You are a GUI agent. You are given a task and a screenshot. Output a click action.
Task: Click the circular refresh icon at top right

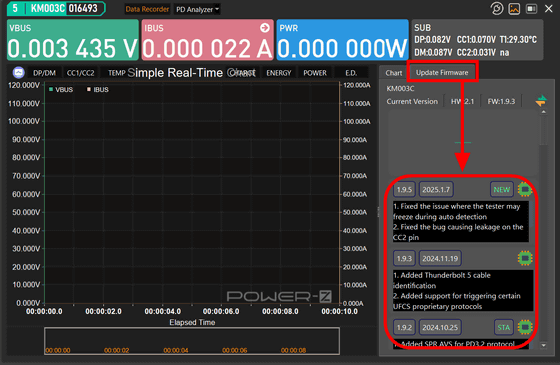coord(497,9)
